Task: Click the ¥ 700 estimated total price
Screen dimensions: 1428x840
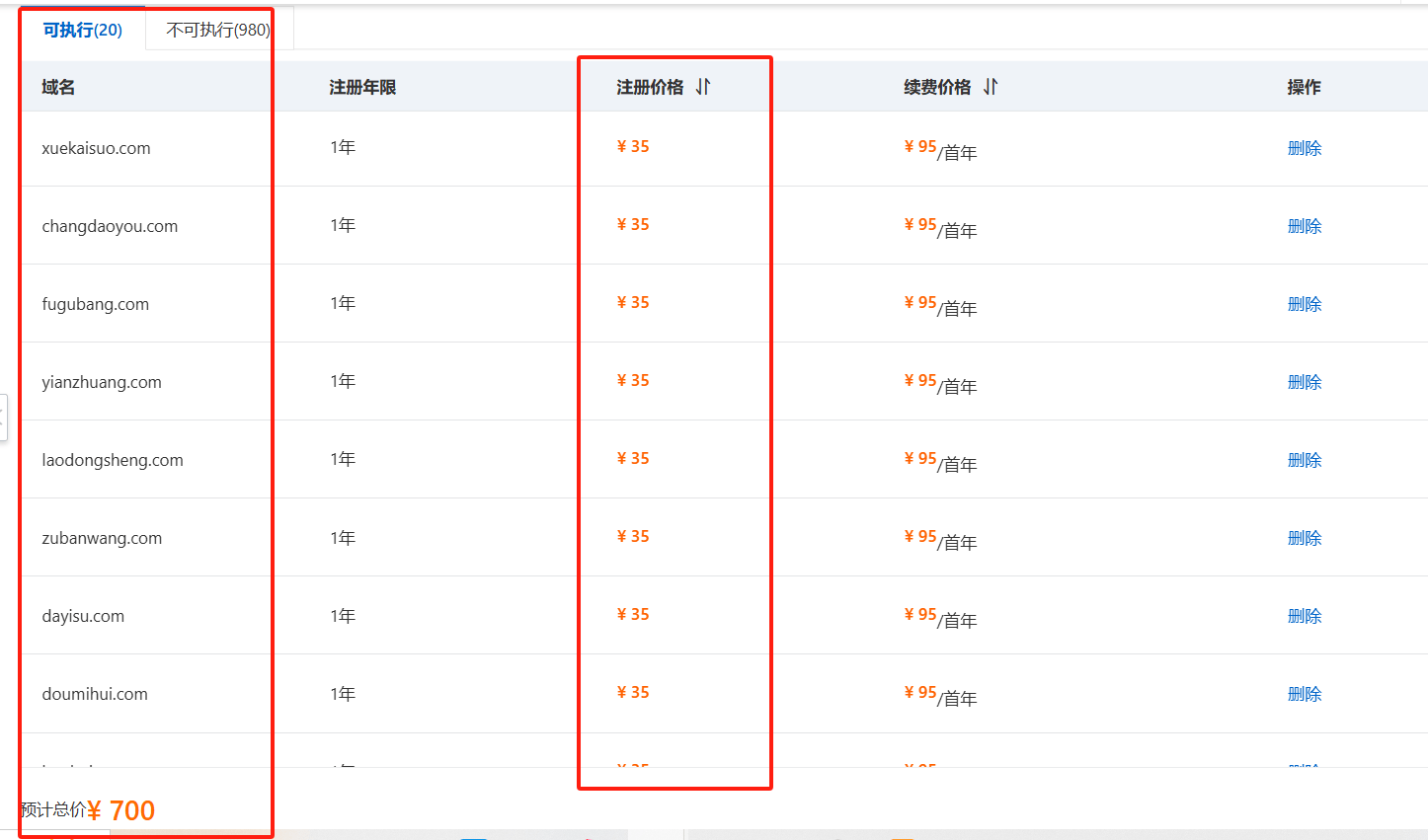Action: tap(121, 810)
